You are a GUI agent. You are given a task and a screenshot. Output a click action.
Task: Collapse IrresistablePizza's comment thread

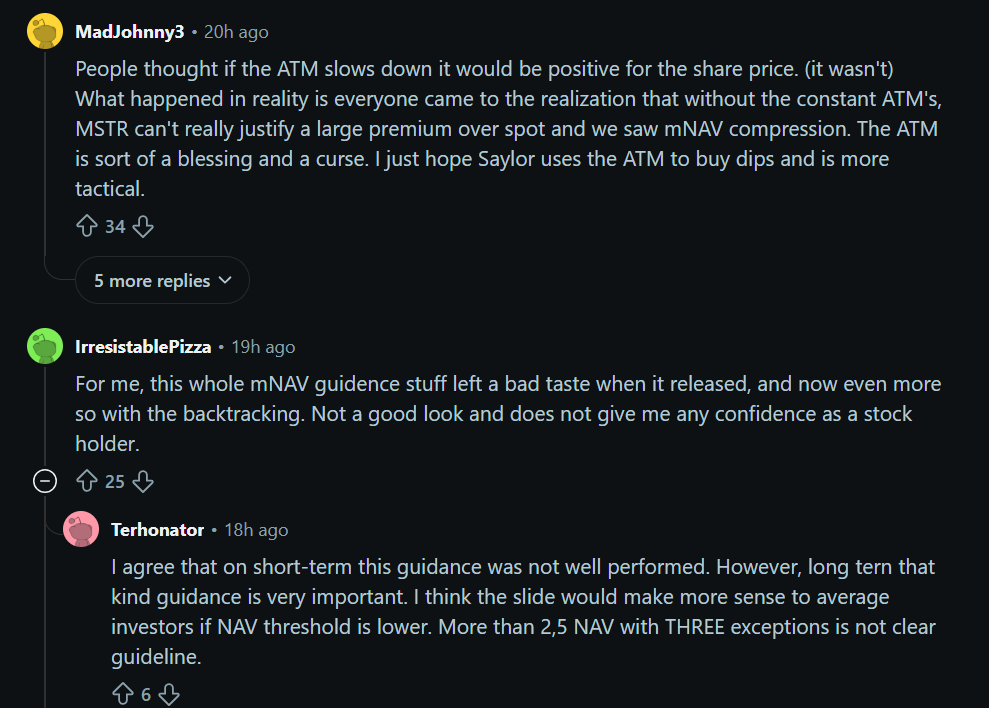coord(45,482)
